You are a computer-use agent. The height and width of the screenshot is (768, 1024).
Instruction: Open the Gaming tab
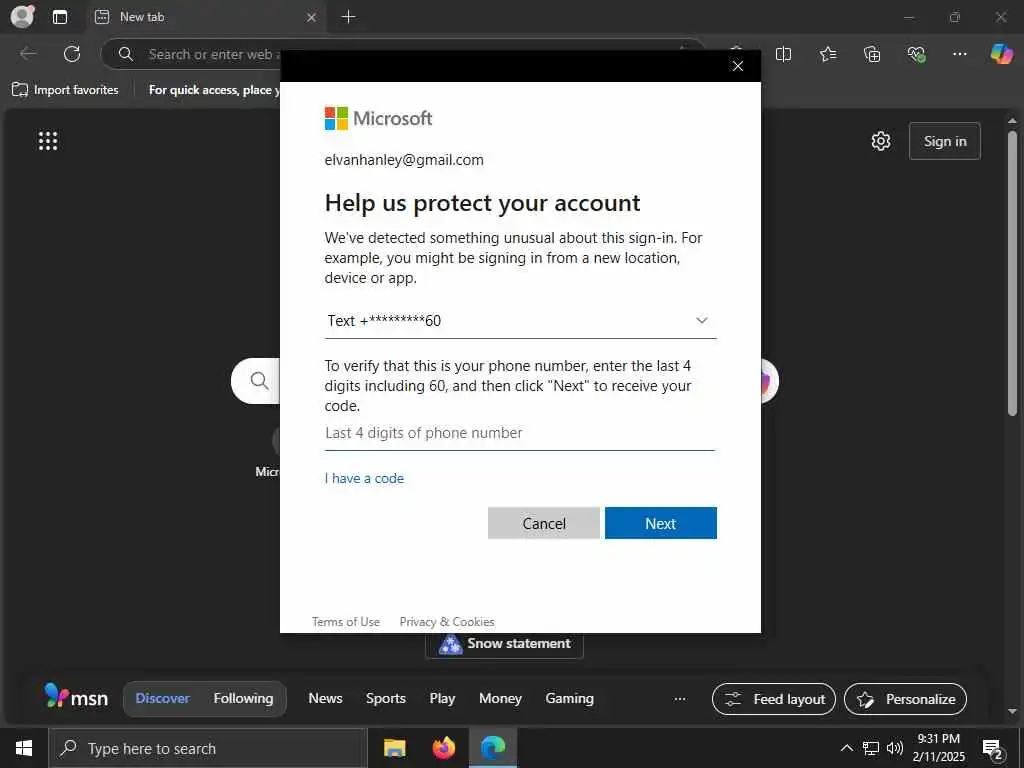tap(569, 698)
